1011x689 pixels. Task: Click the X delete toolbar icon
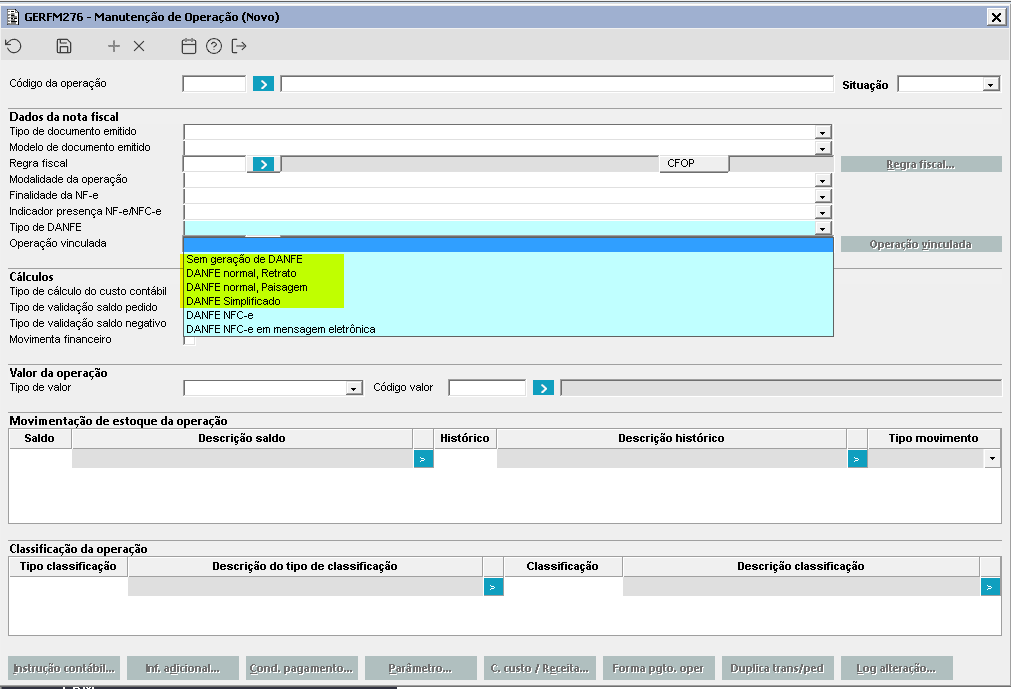(139, 46)
